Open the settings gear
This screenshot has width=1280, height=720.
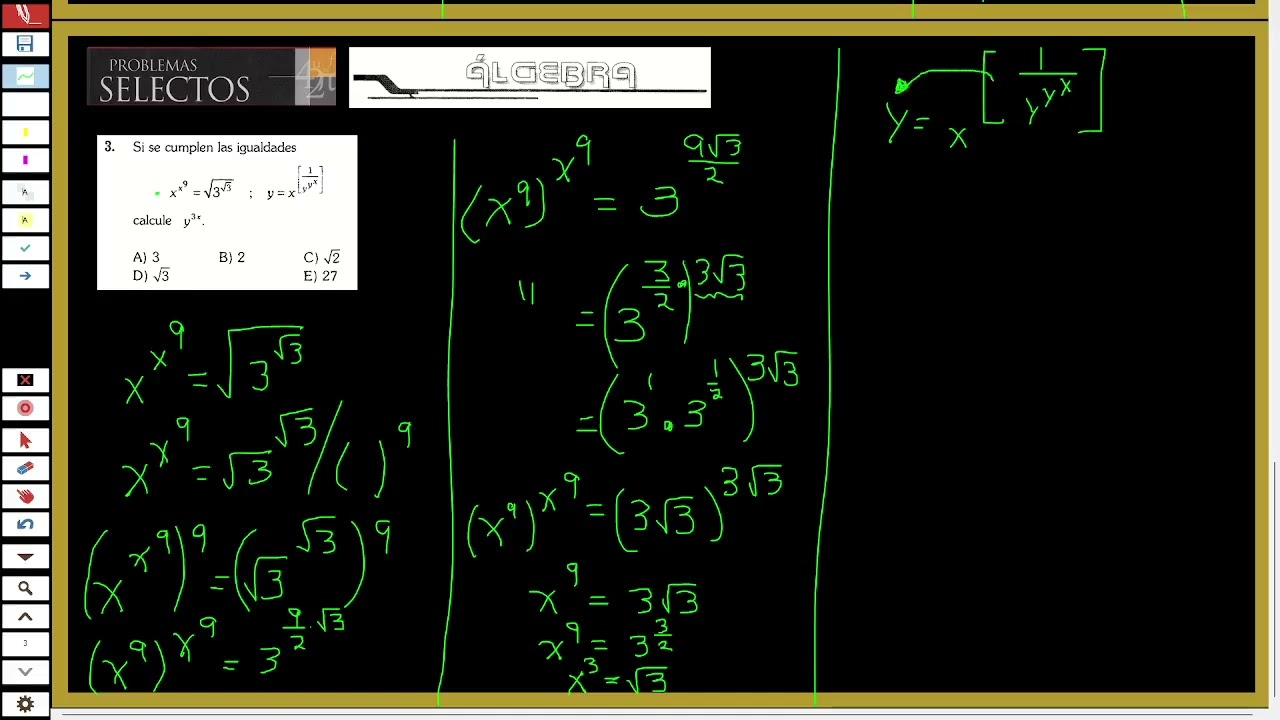(25, 704)
